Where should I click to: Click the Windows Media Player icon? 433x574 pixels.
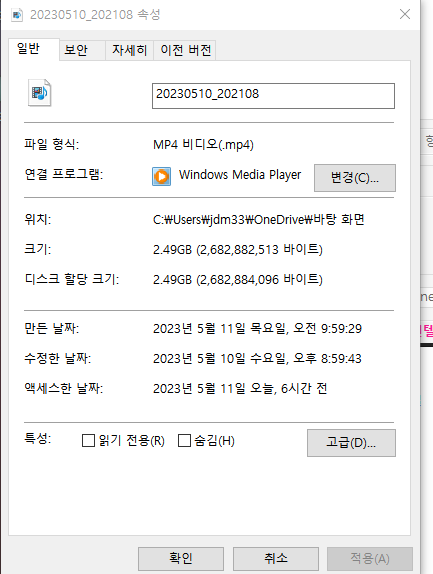(x=161, y=176)
